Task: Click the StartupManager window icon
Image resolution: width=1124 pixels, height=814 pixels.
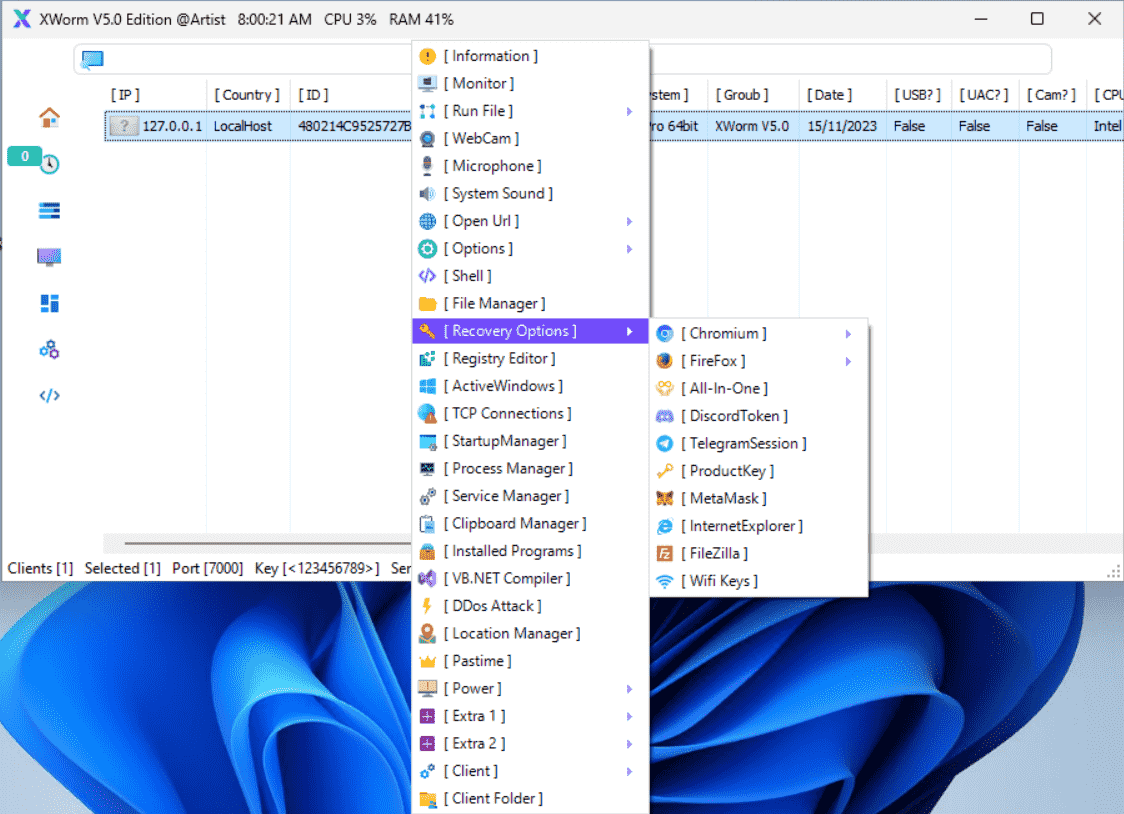Action: pyautogui.click(x=427, y=441)
